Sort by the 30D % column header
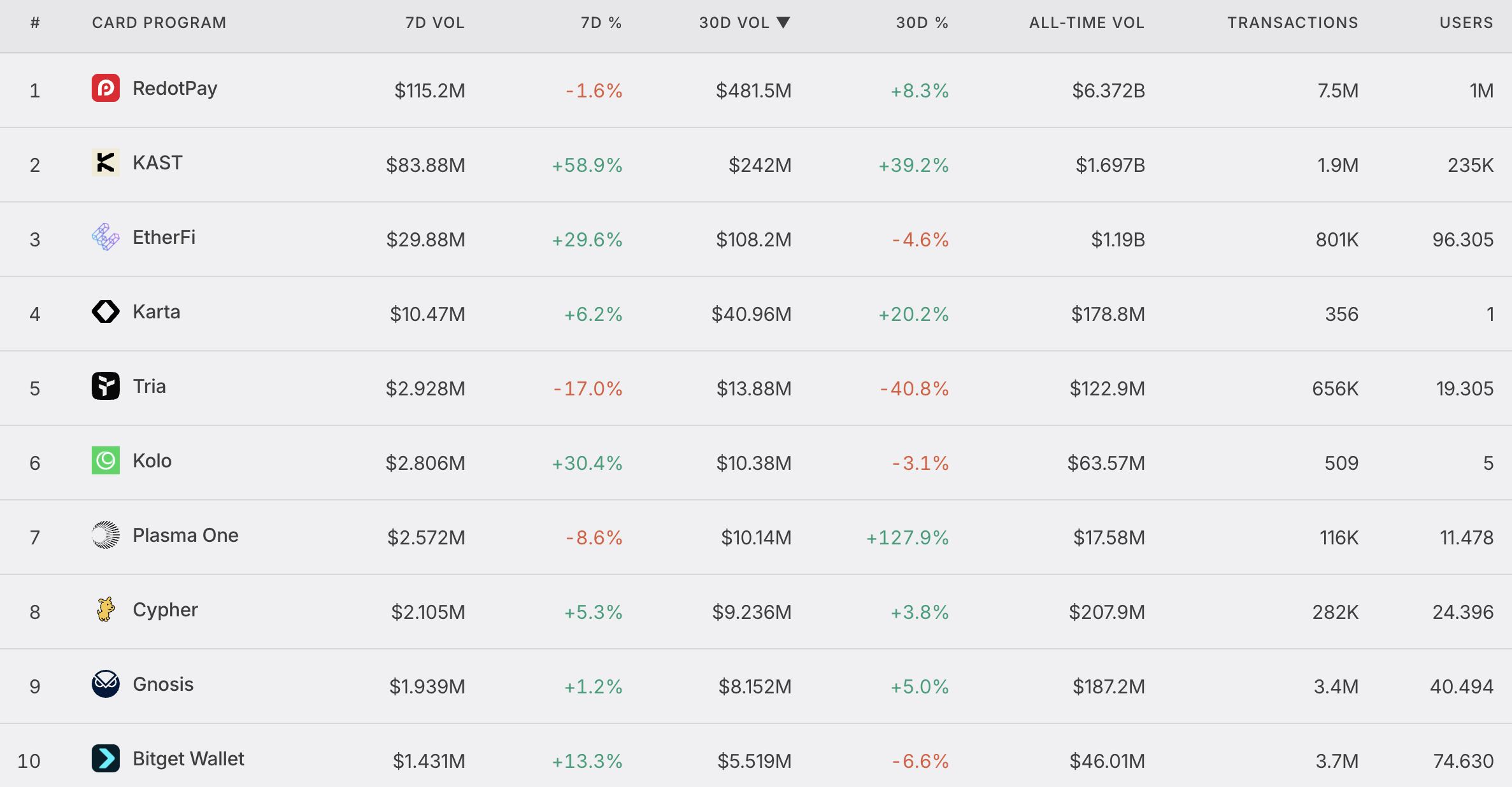This screenshot has height=787, width=1512. click(x=922, y=23)
